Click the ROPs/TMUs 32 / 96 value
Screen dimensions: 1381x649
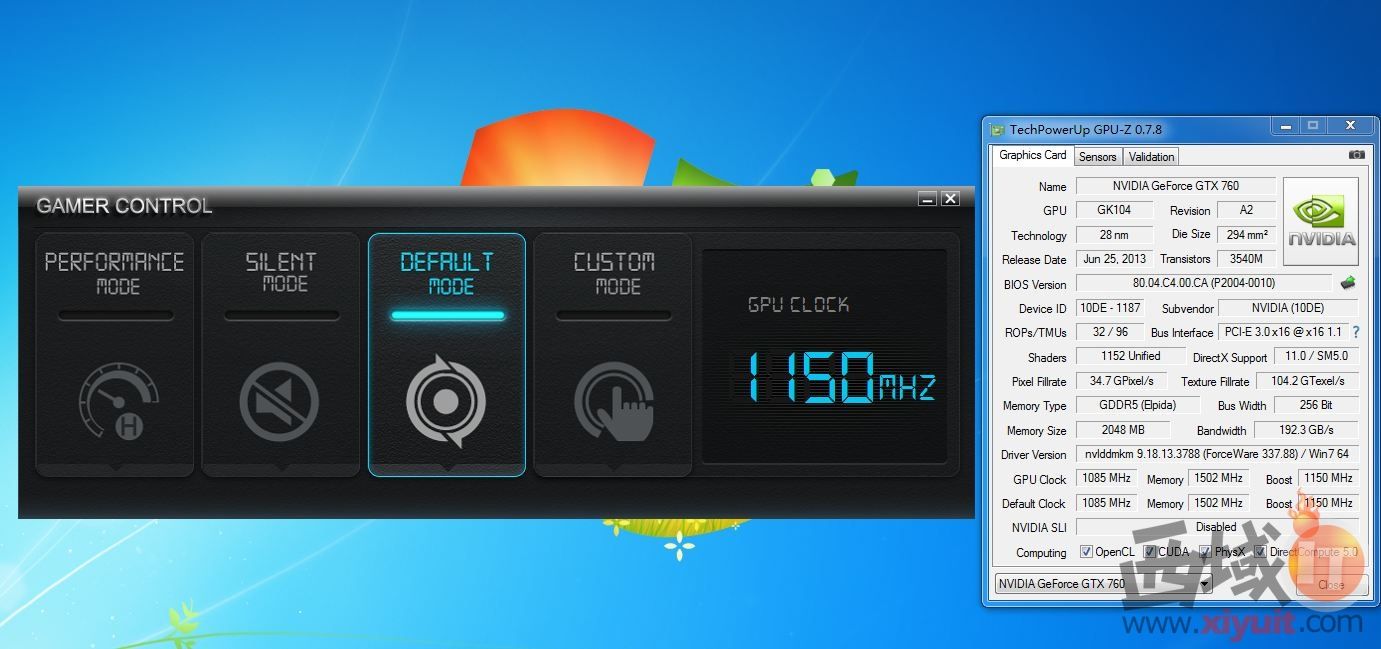point(1109,332)
